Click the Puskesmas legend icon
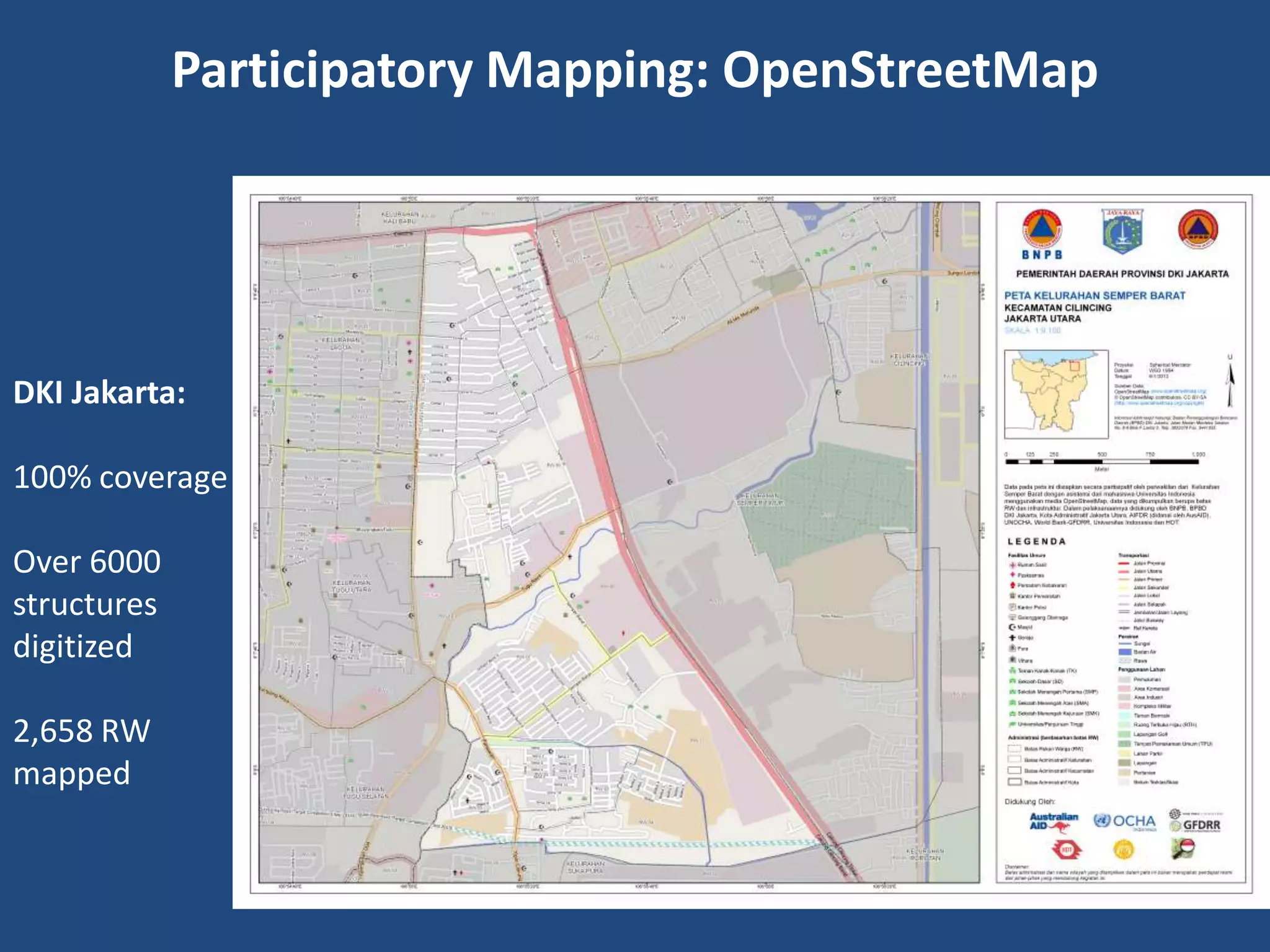The image size is (1270, 952). pyautogui.click(x=1013, y=575)
